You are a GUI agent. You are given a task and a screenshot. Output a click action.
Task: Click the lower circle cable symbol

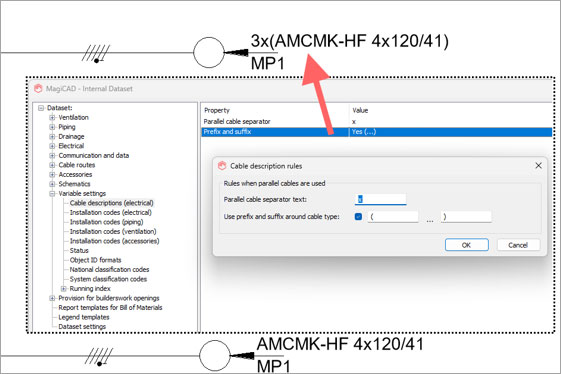click(x=215, y=355)
